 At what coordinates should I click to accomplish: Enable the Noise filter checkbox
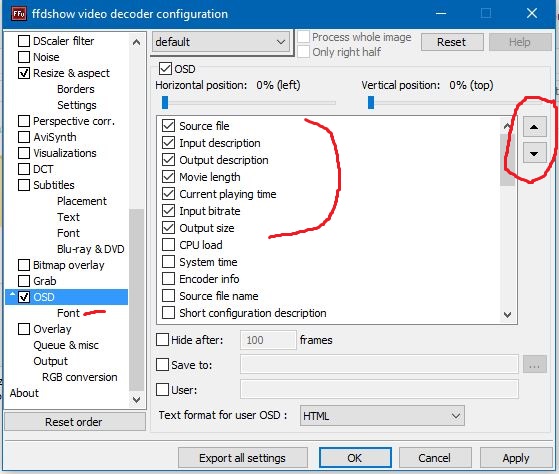coord(24,57)
